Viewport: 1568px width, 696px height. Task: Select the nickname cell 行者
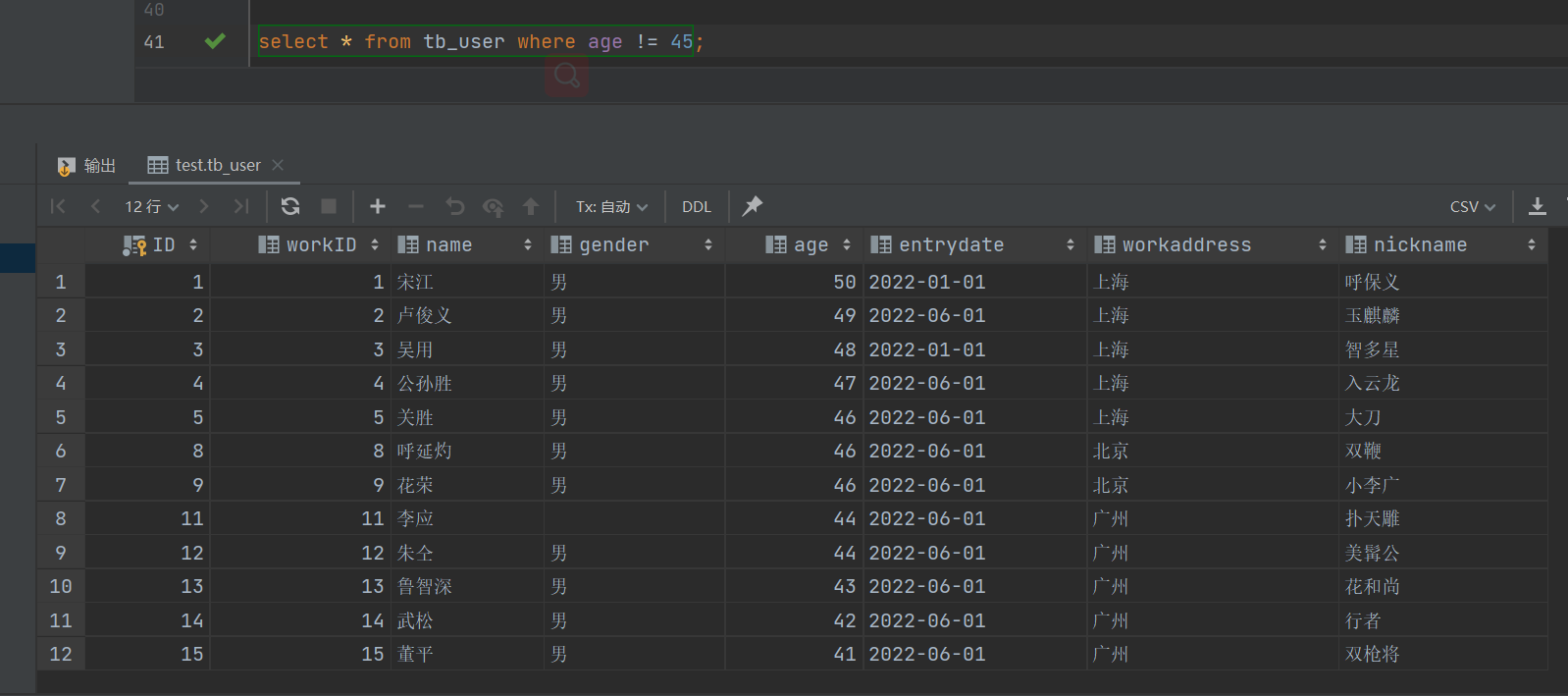[1442, 620]
